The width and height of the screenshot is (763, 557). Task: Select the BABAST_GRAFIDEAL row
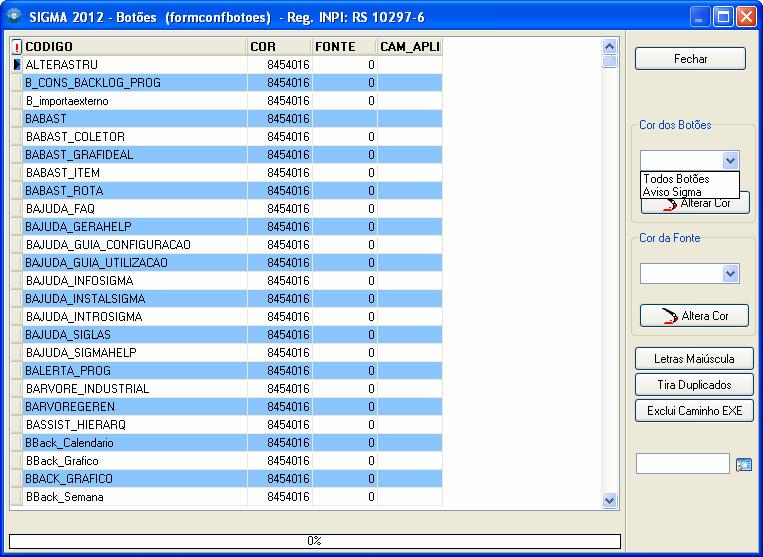[232, 155]
